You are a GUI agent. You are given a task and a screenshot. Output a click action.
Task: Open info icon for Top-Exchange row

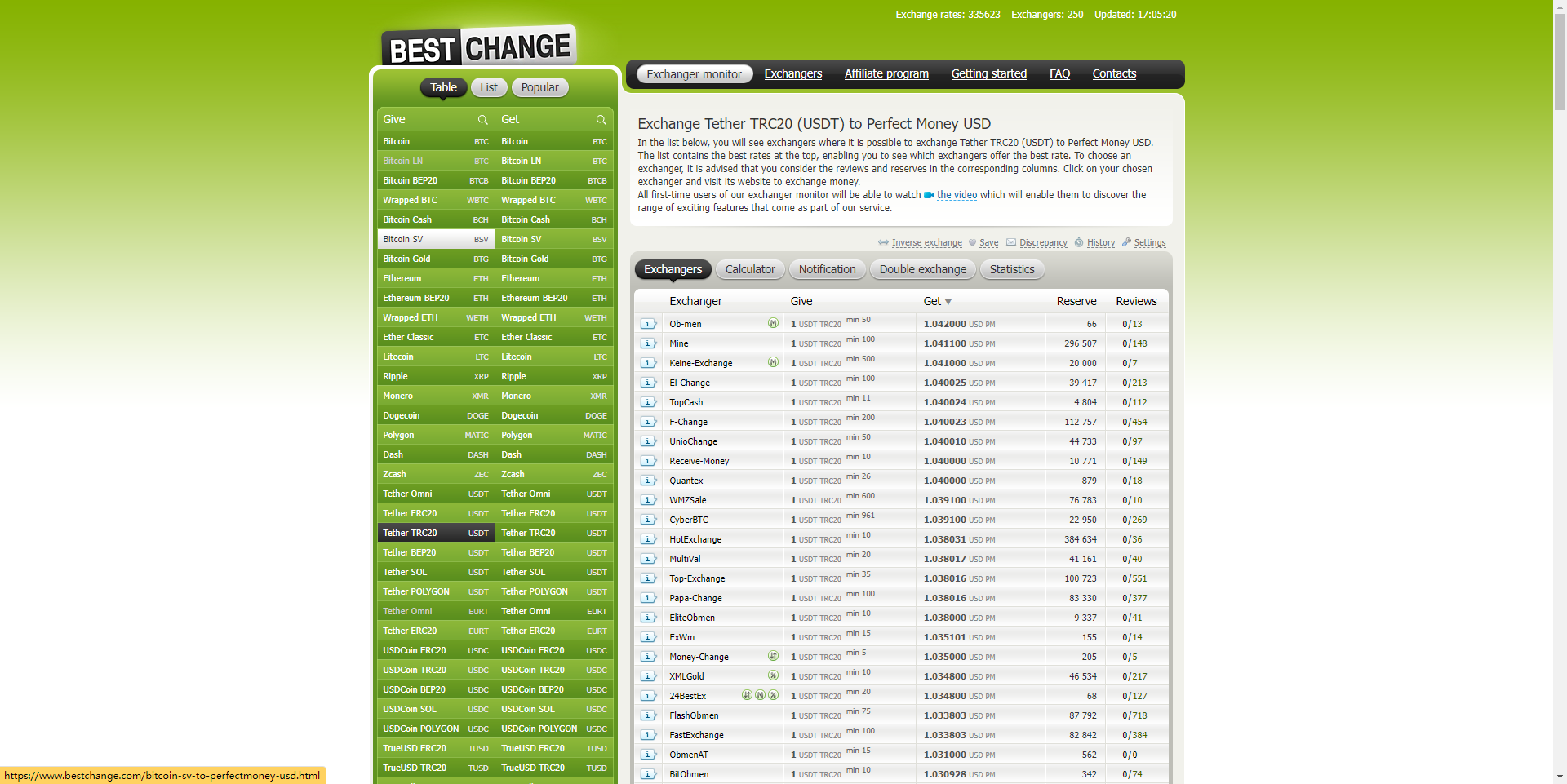[648, 578]
